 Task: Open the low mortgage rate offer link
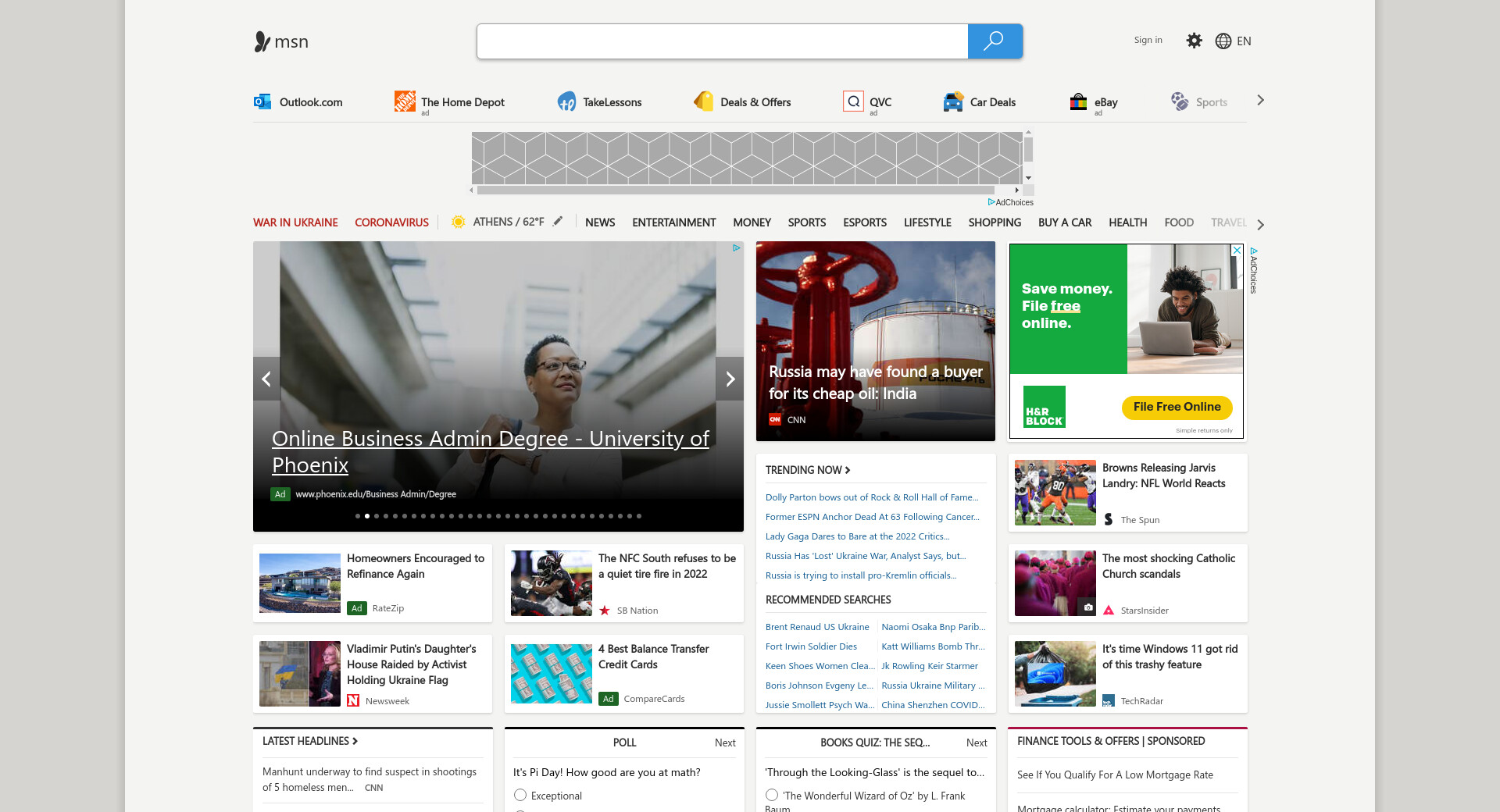click(x=1115, y=775)
